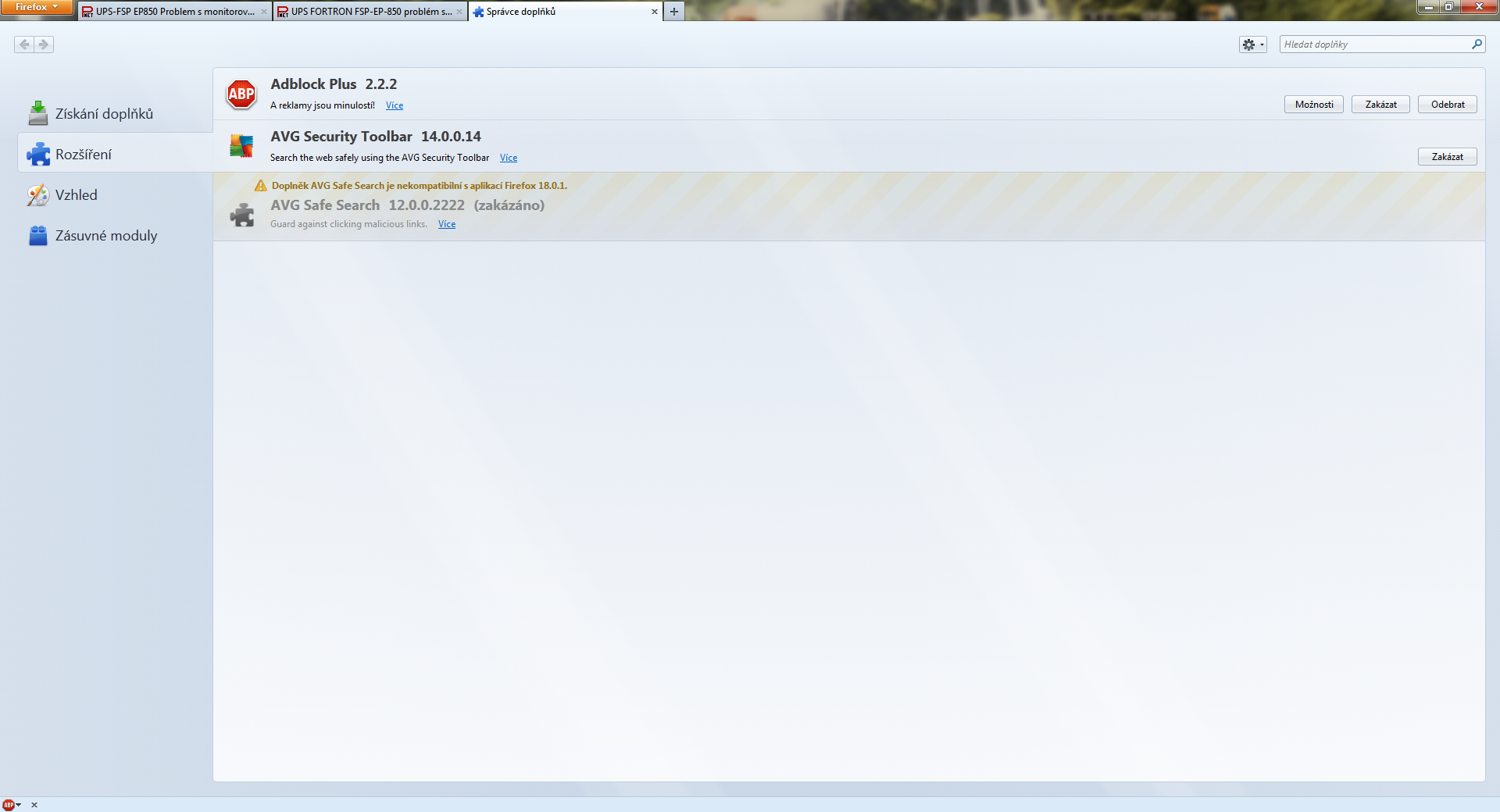The height and width of the screenshot is (812, 1500).
Task: Open the add-on tools gear dropdown
Action: [1253, 45]
